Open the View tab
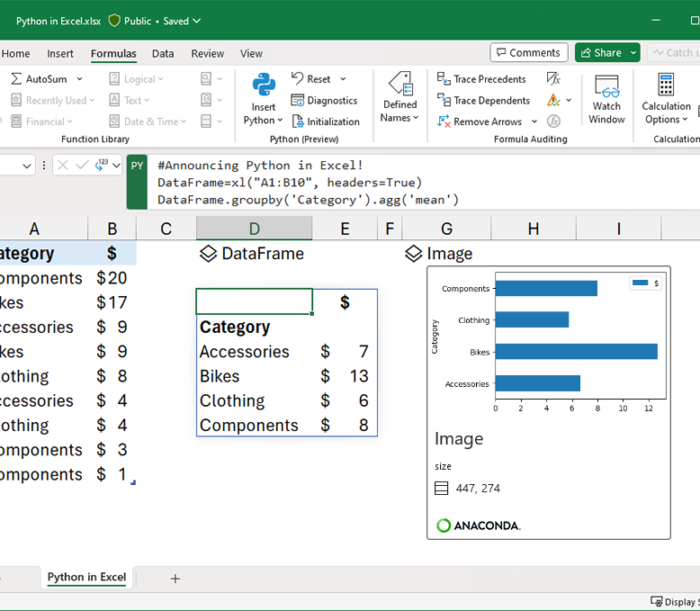This screenshot has width=700, height=611. (251, 54)
